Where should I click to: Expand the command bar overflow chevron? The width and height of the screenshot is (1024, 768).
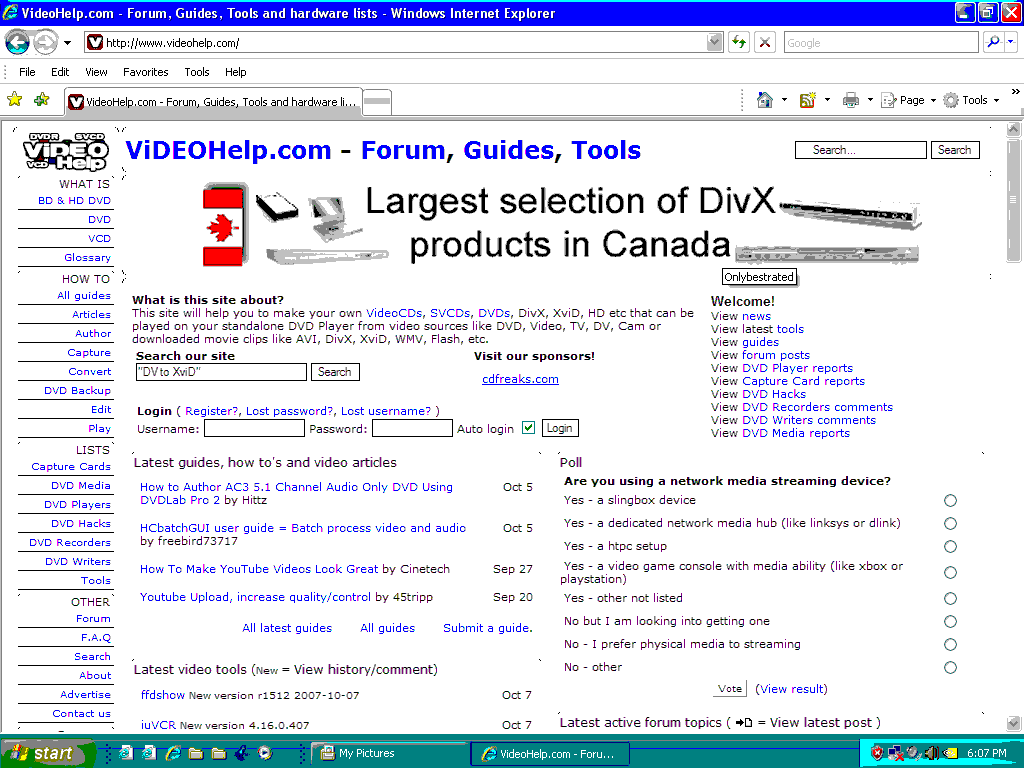[x=1015, y=91]
